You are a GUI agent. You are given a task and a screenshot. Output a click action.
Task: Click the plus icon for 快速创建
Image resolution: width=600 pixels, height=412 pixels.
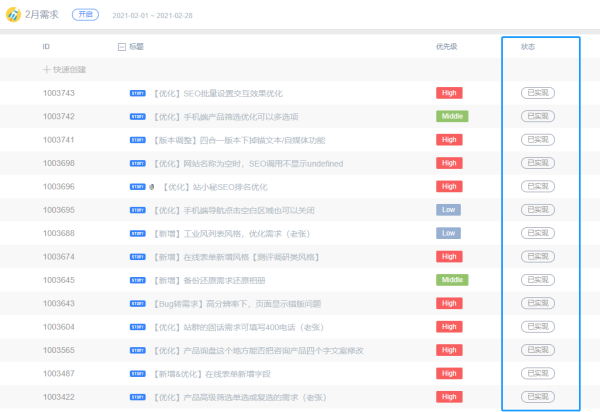click(46, 70)
